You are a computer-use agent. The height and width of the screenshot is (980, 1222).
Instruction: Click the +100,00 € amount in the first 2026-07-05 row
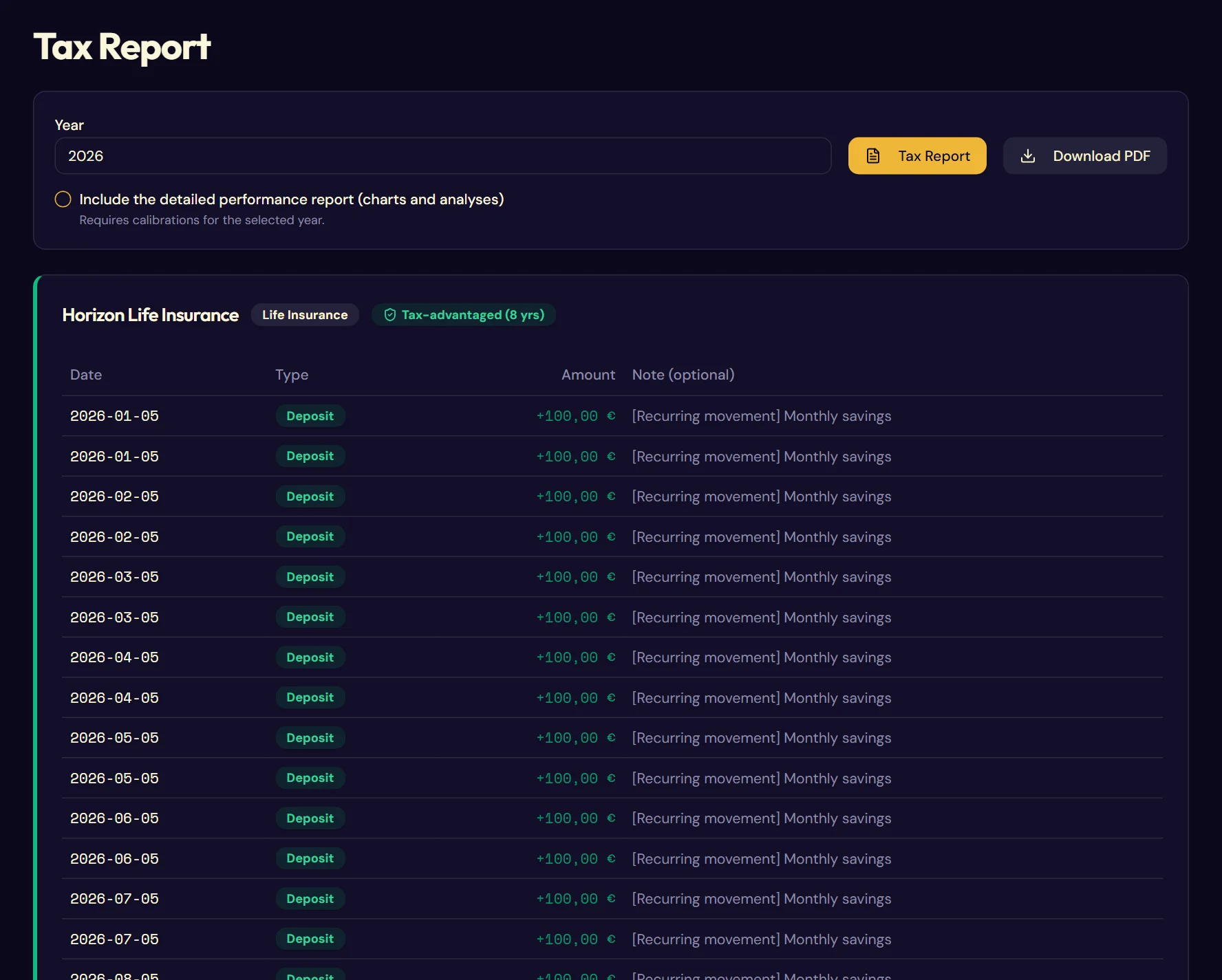point(576,899)
